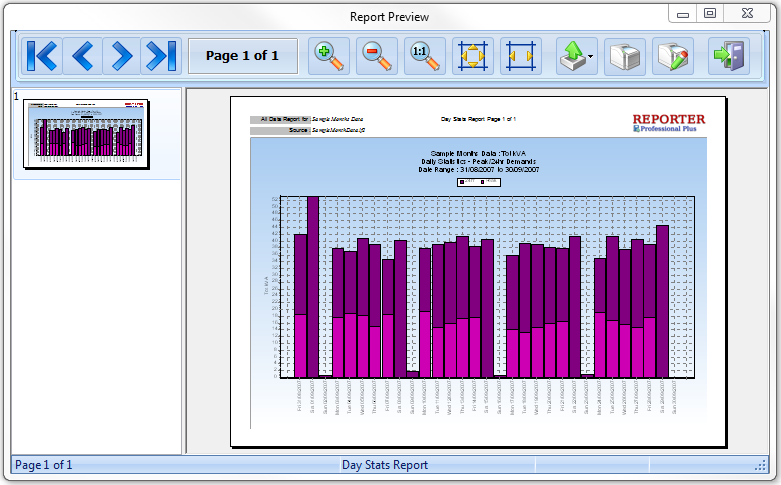
Task: Minimize the Report Preview window
Action: [x=682, y=14]
